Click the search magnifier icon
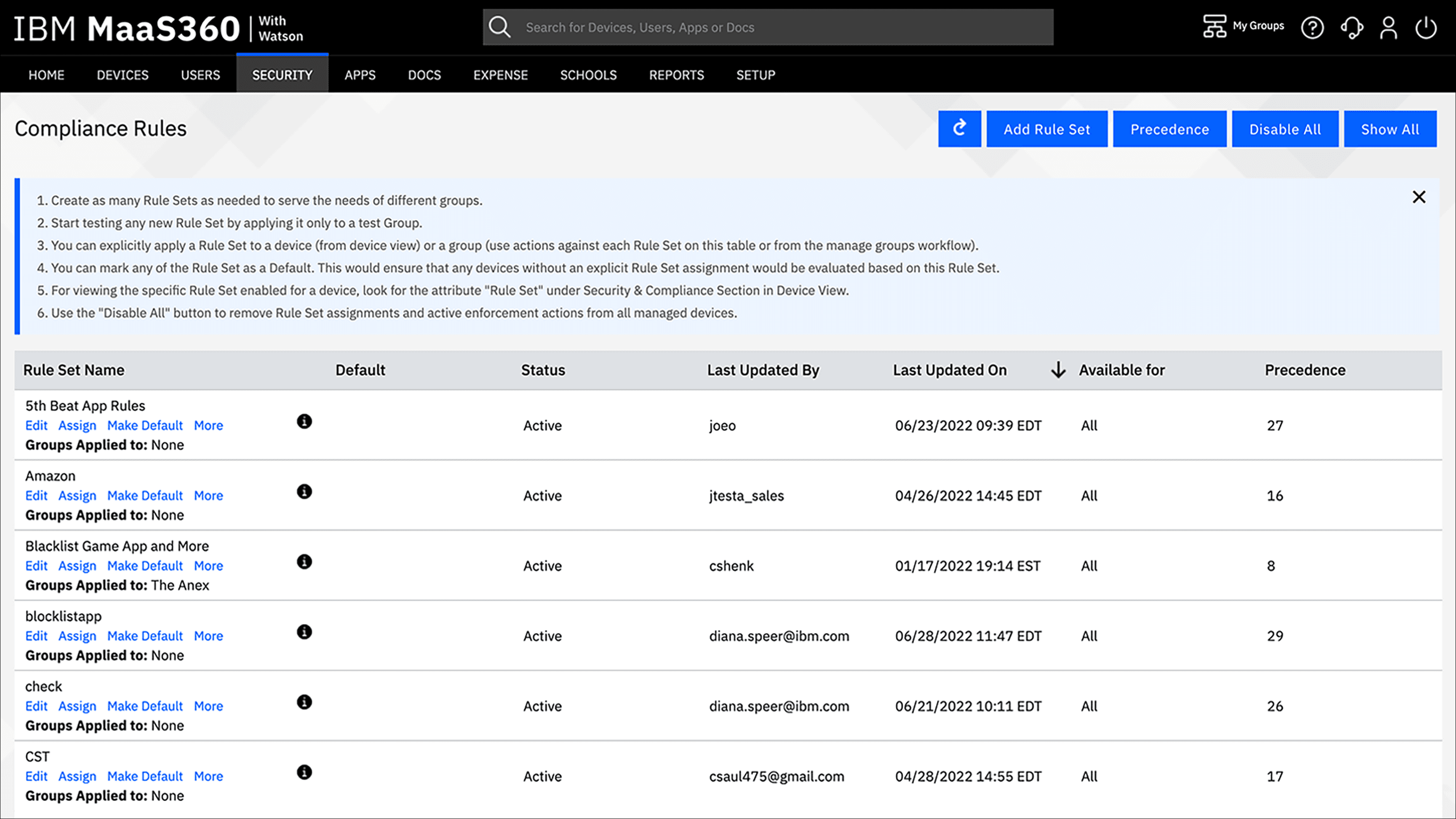1456x819 pixels. click(x=500, y=27)
